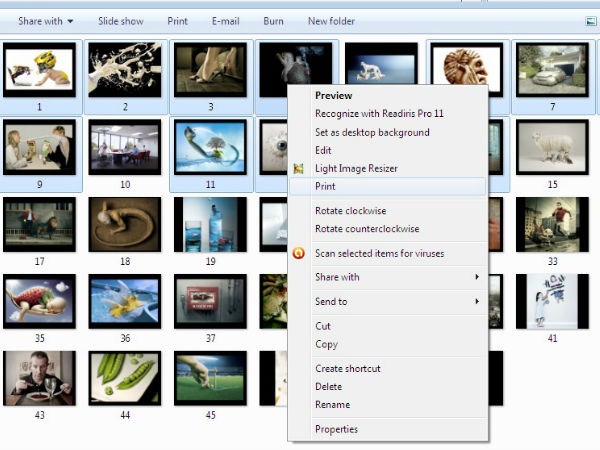Screen dimensions: 600x450
Task: Open the Share with toolbar dropdown
Action: (x=45, y=21)
